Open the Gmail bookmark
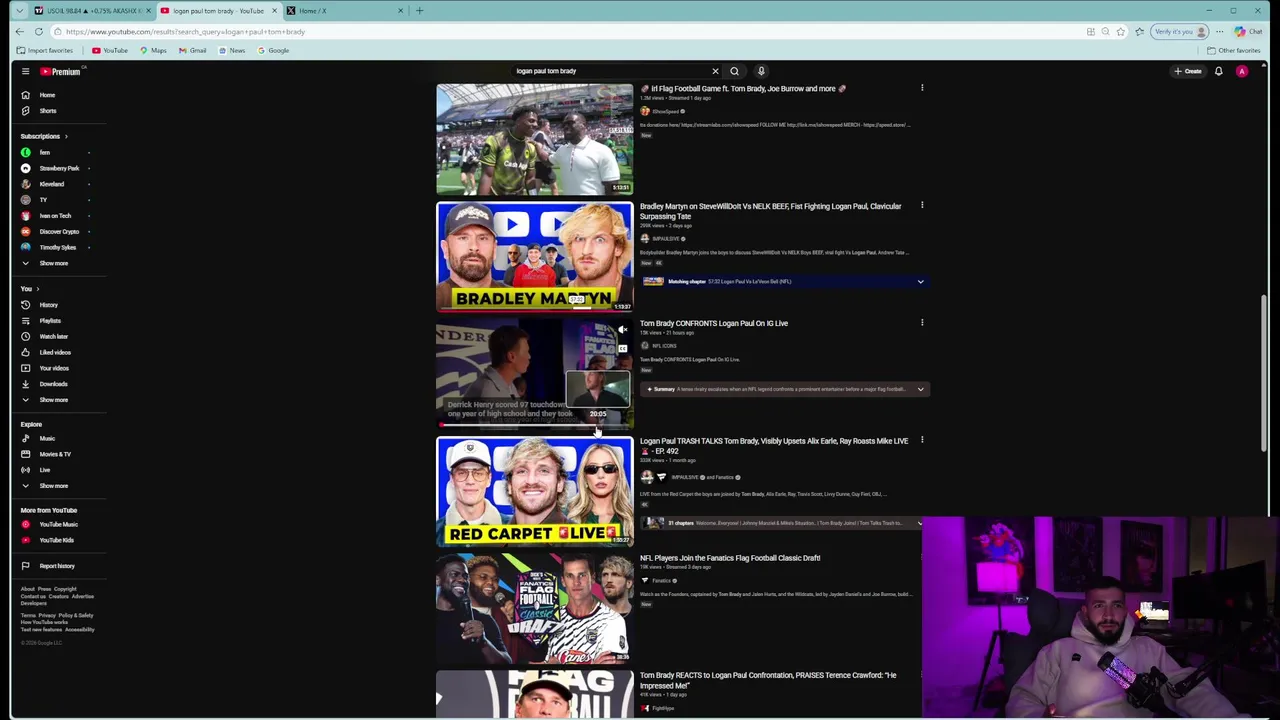1280x720 pixels. pyautogui.click(x=193, y=51)
